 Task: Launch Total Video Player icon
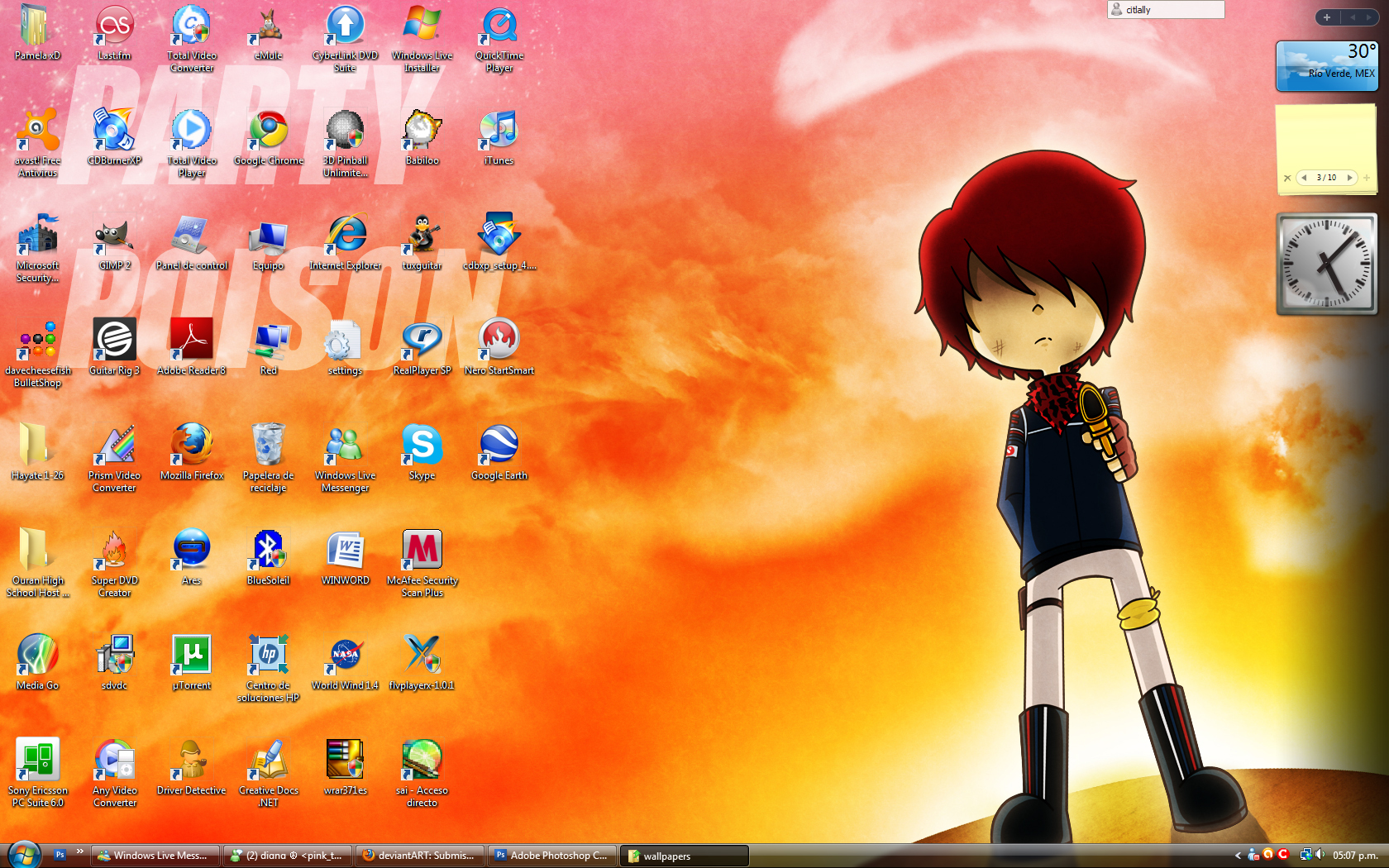click(191, 142)
